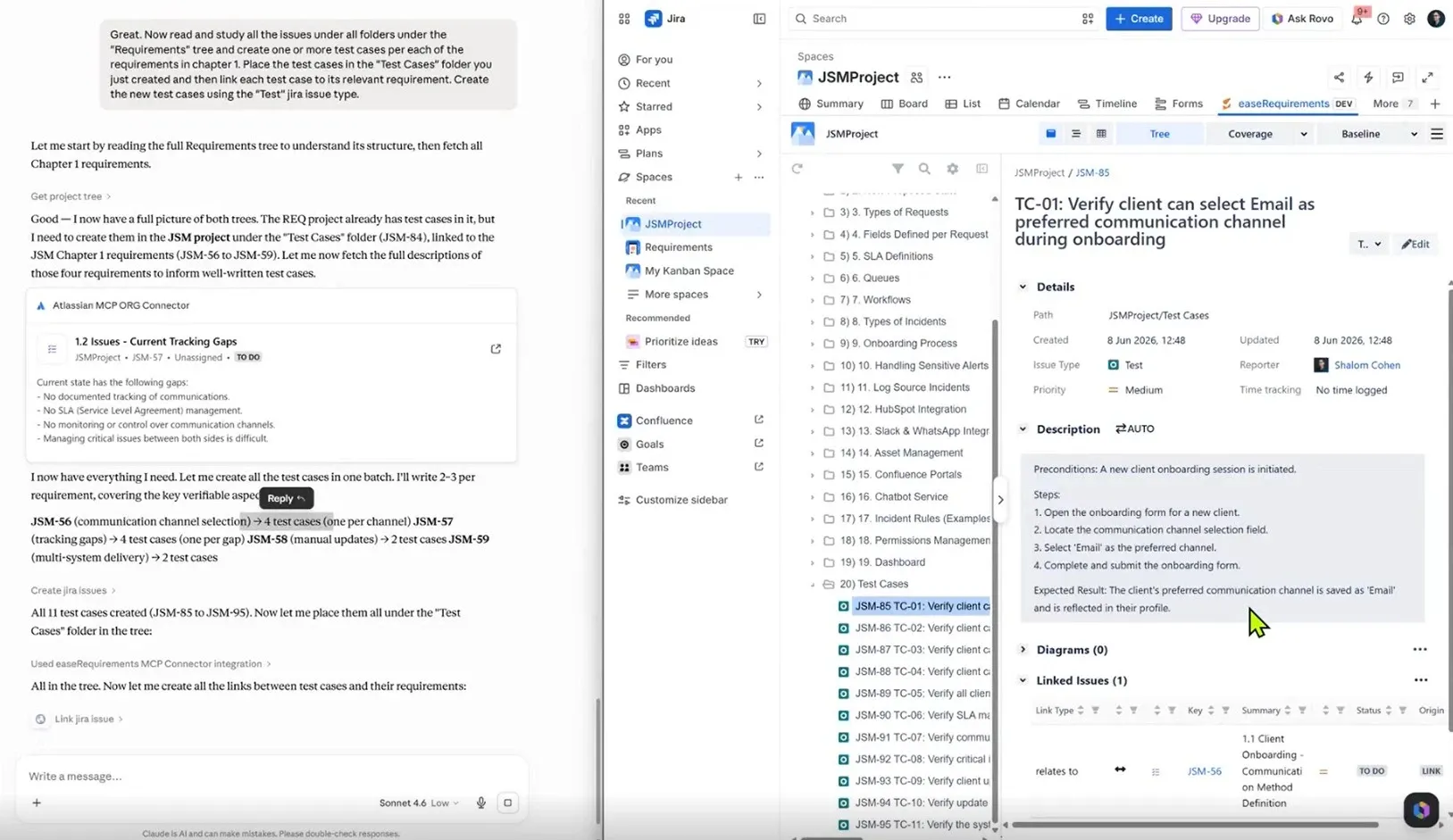Open the Board tab
1453x840 pixels.
(x=904, y=104)
